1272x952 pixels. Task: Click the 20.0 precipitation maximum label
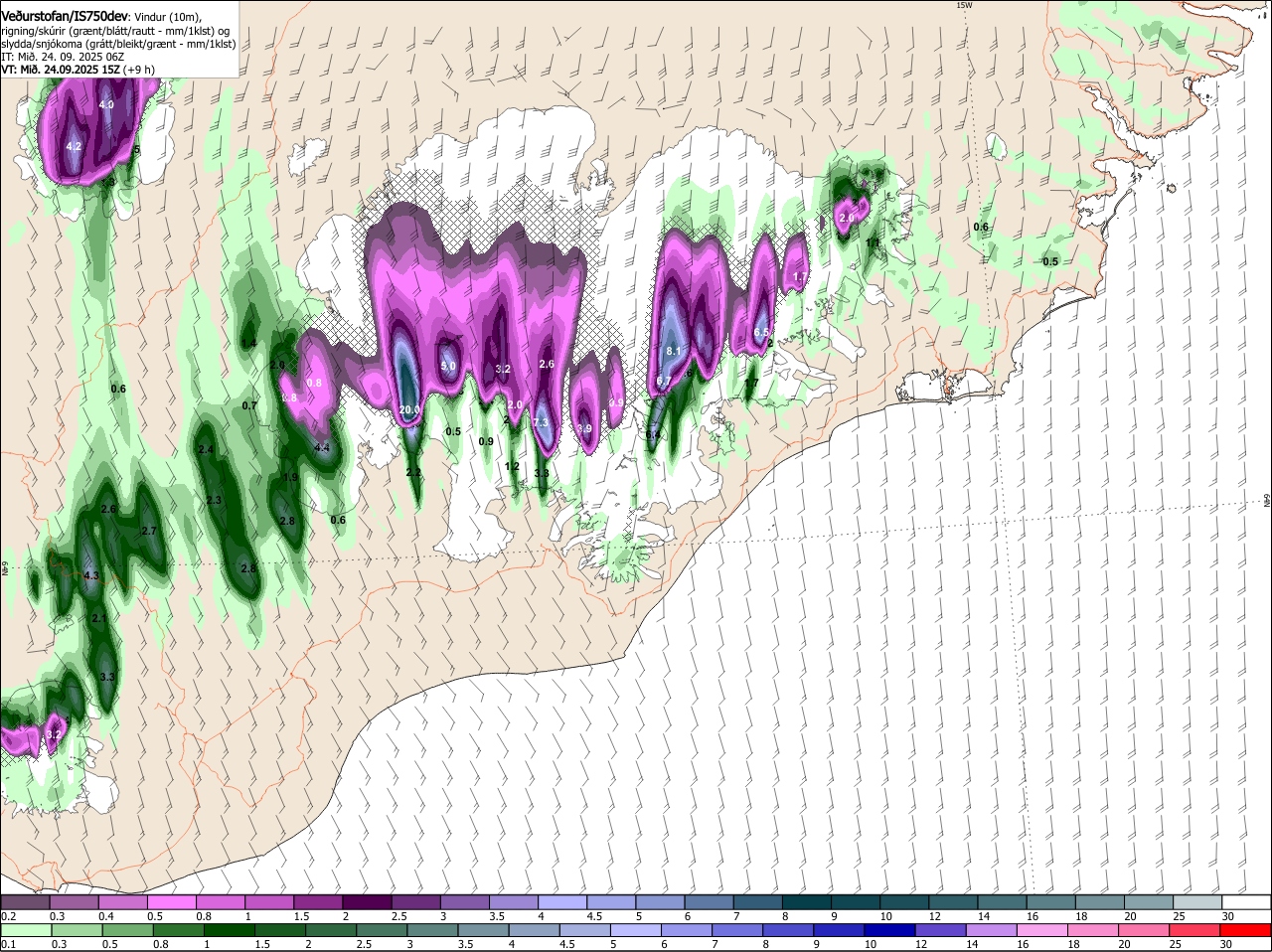(409, 409)
